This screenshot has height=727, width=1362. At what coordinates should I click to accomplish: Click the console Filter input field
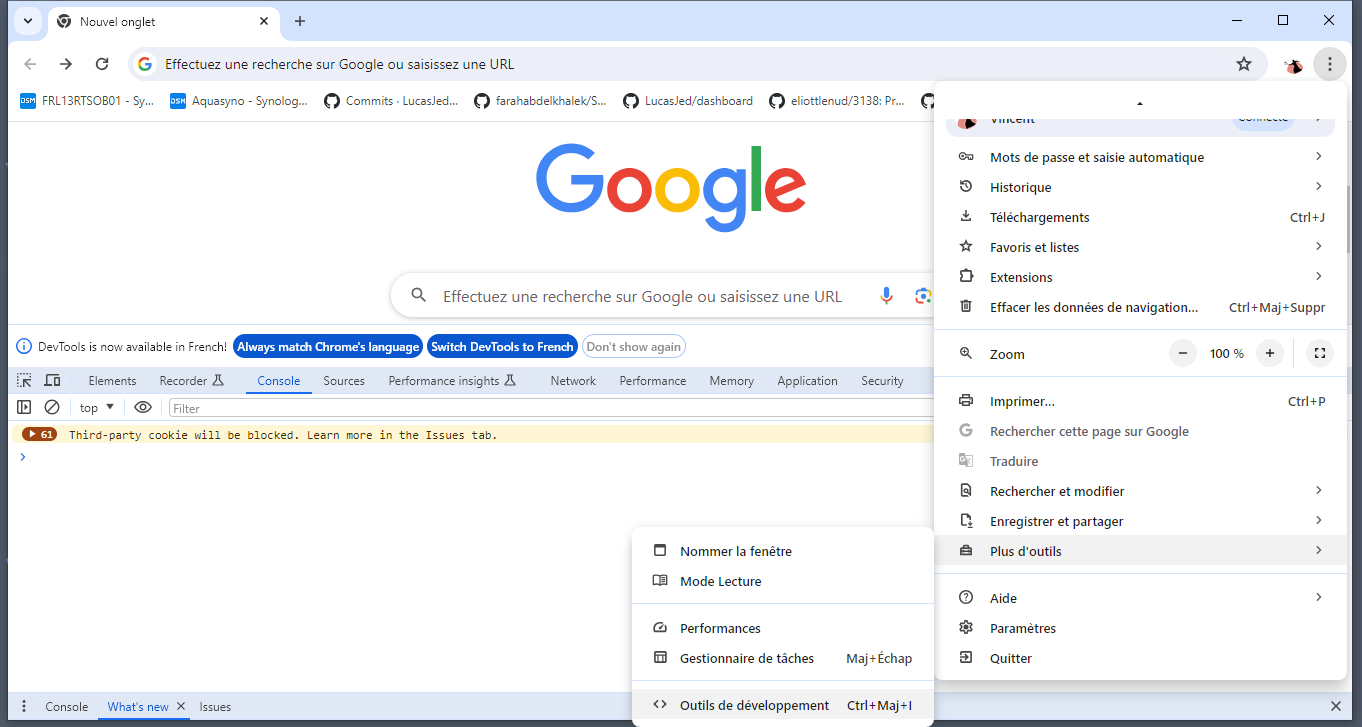pos(552,408)
